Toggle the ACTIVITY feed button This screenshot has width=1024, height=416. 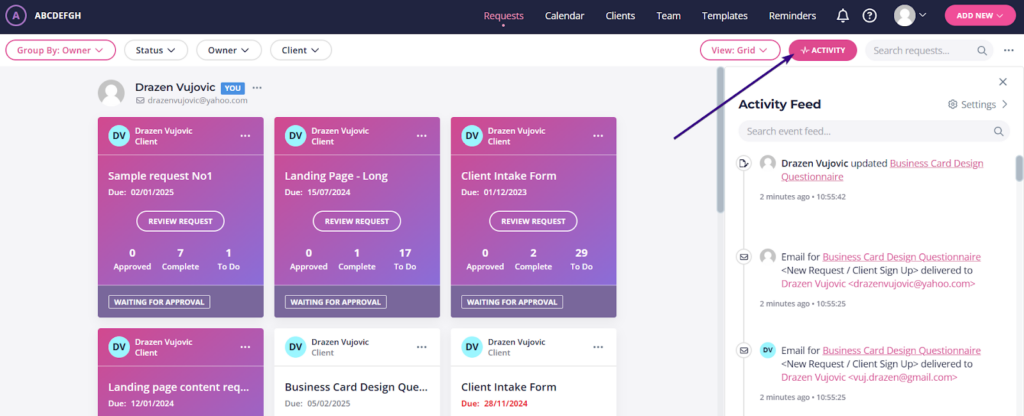[822, 50]
